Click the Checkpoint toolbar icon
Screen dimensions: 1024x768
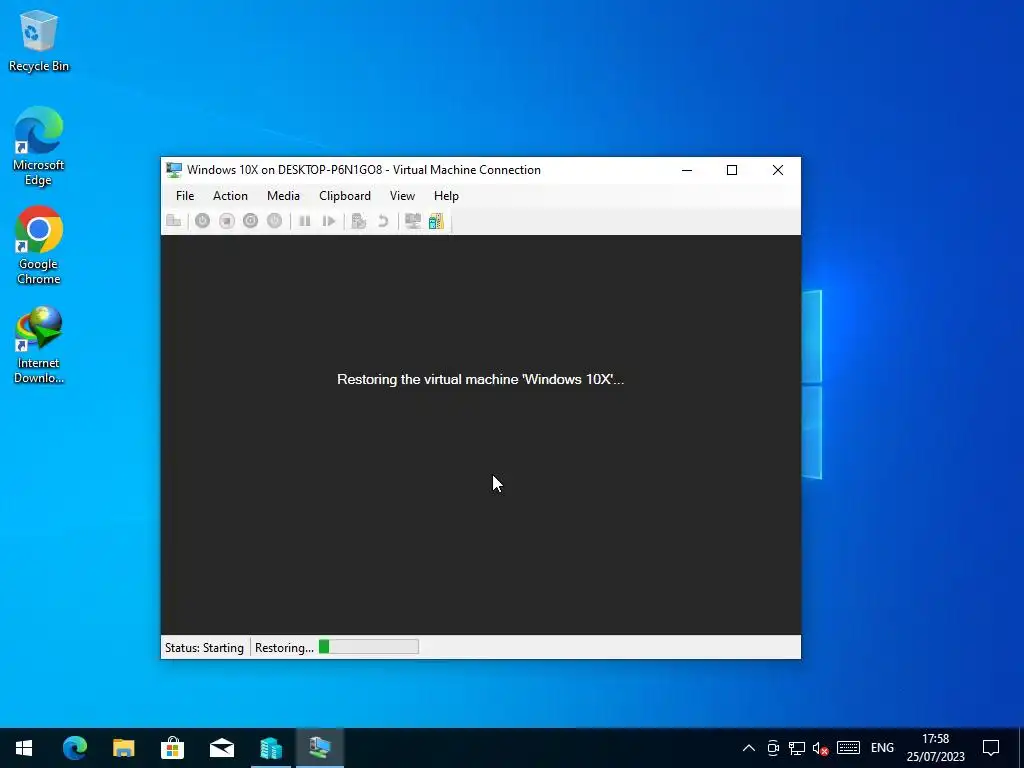(x=359, y=221)
